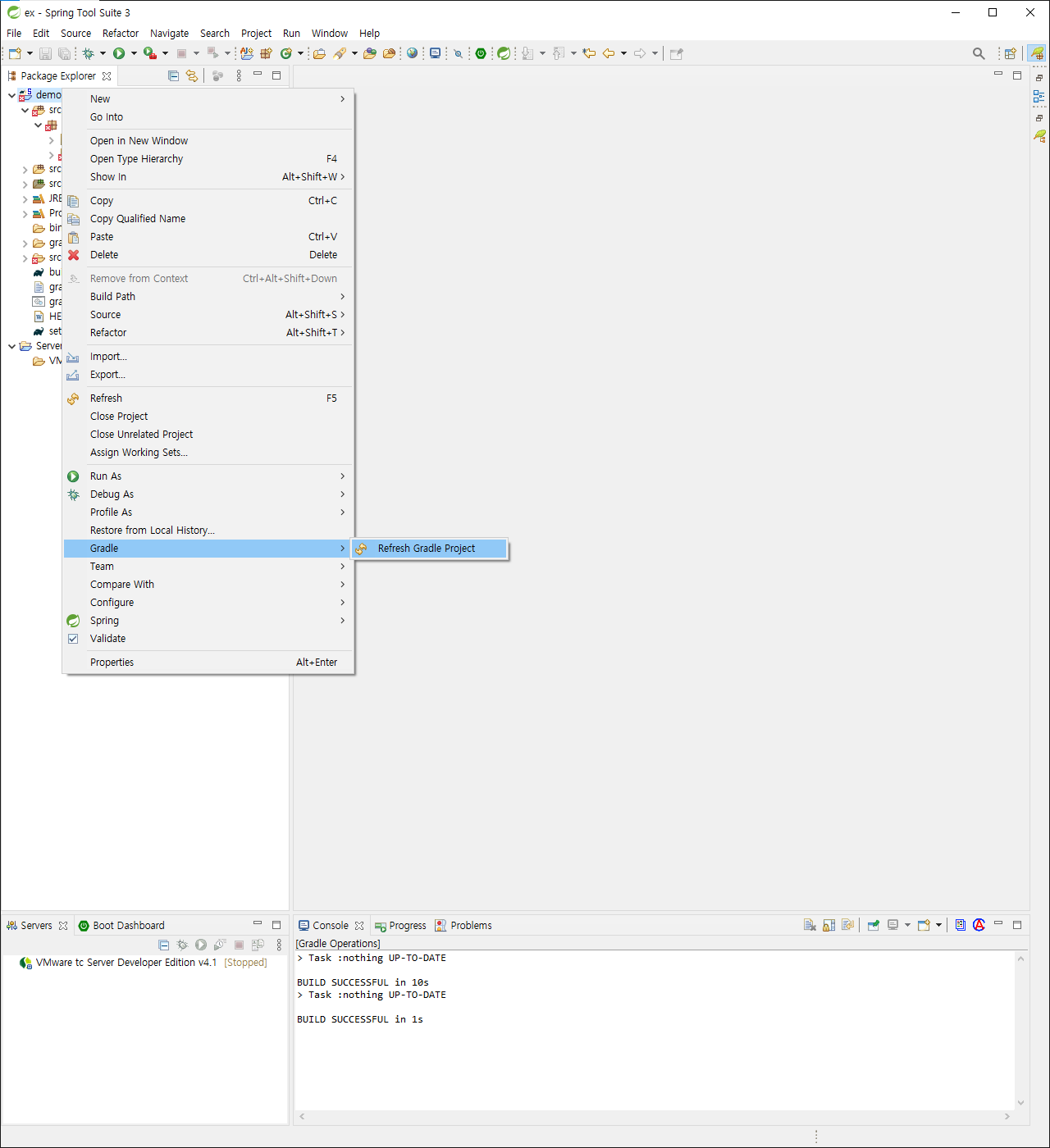Switch to the Progress tab
The height and width of the screenshot is (1148, 1050).
pos(400,925)
